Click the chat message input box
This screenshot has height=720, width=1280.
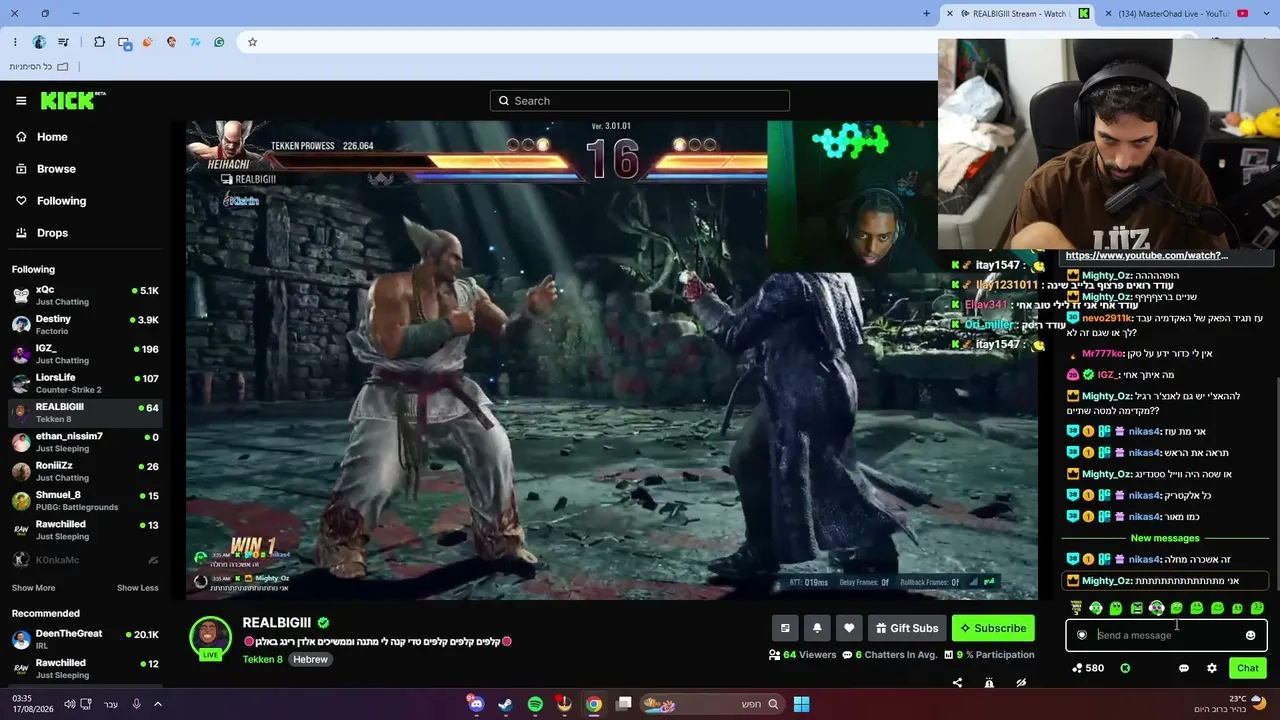1166,635
